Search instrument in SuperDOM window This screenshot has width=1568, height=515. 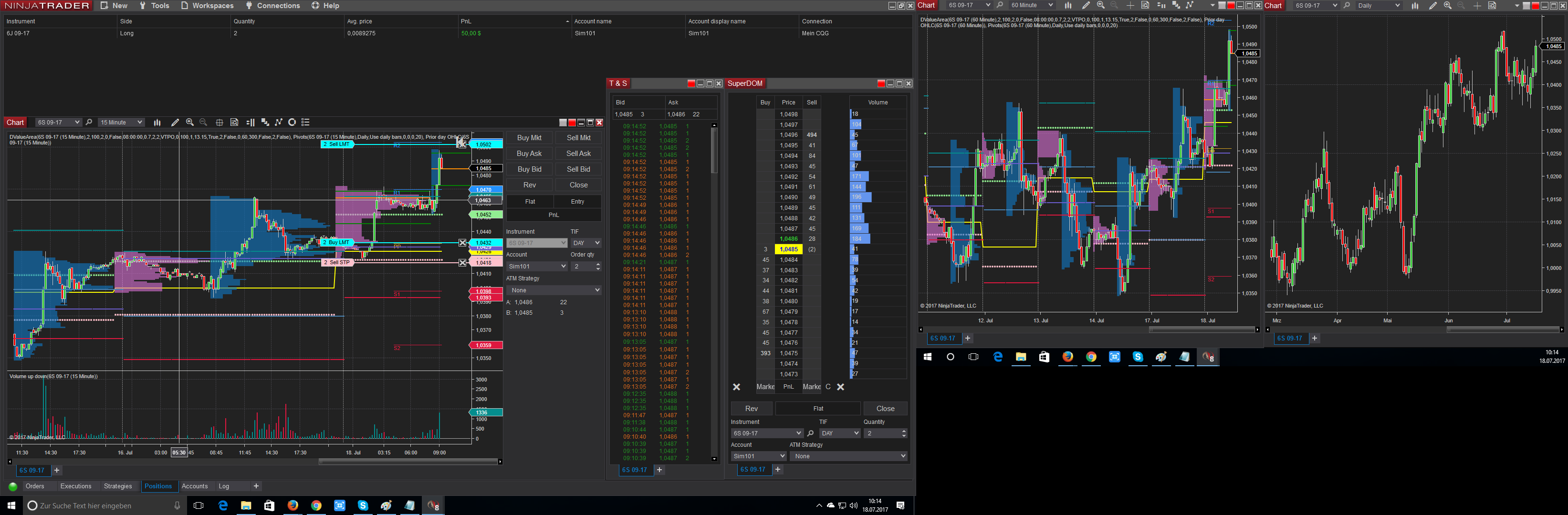[810, 433]
